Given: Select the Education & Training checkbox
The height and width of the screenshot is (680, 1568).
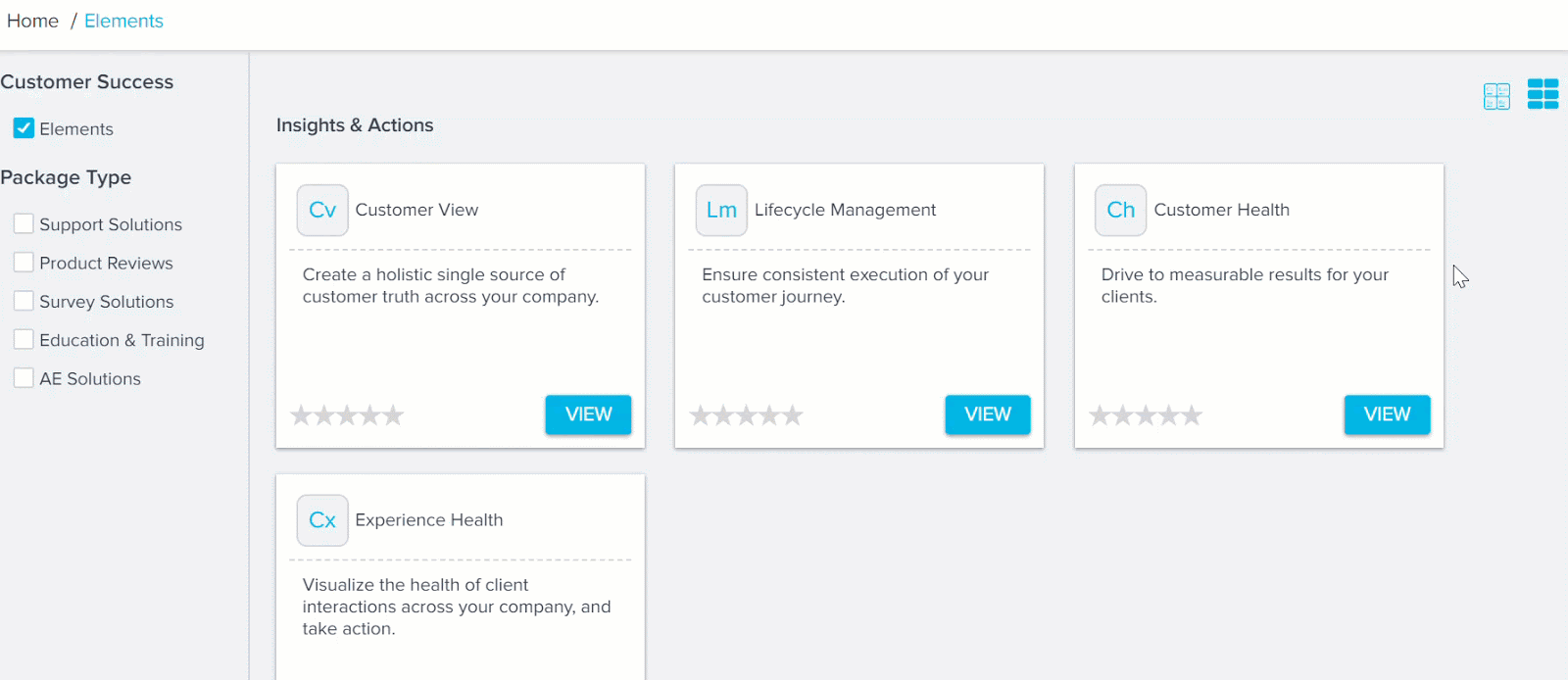Looking at the screenshot, I should 24,339.
